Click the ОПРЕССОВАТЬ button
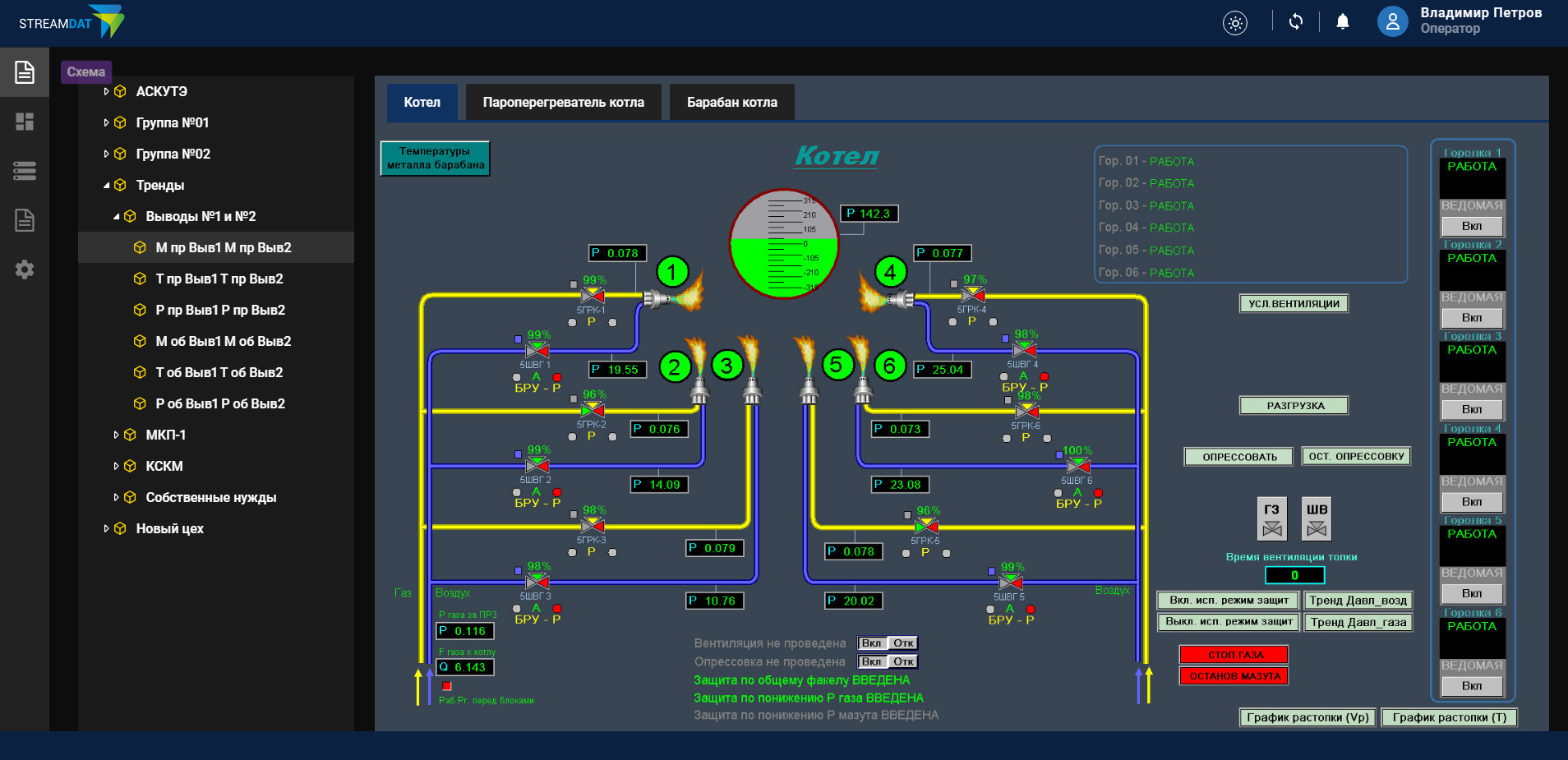The width and height of the screenshot is (1568, 760). pyautogui.click(x=1238, y=456)
